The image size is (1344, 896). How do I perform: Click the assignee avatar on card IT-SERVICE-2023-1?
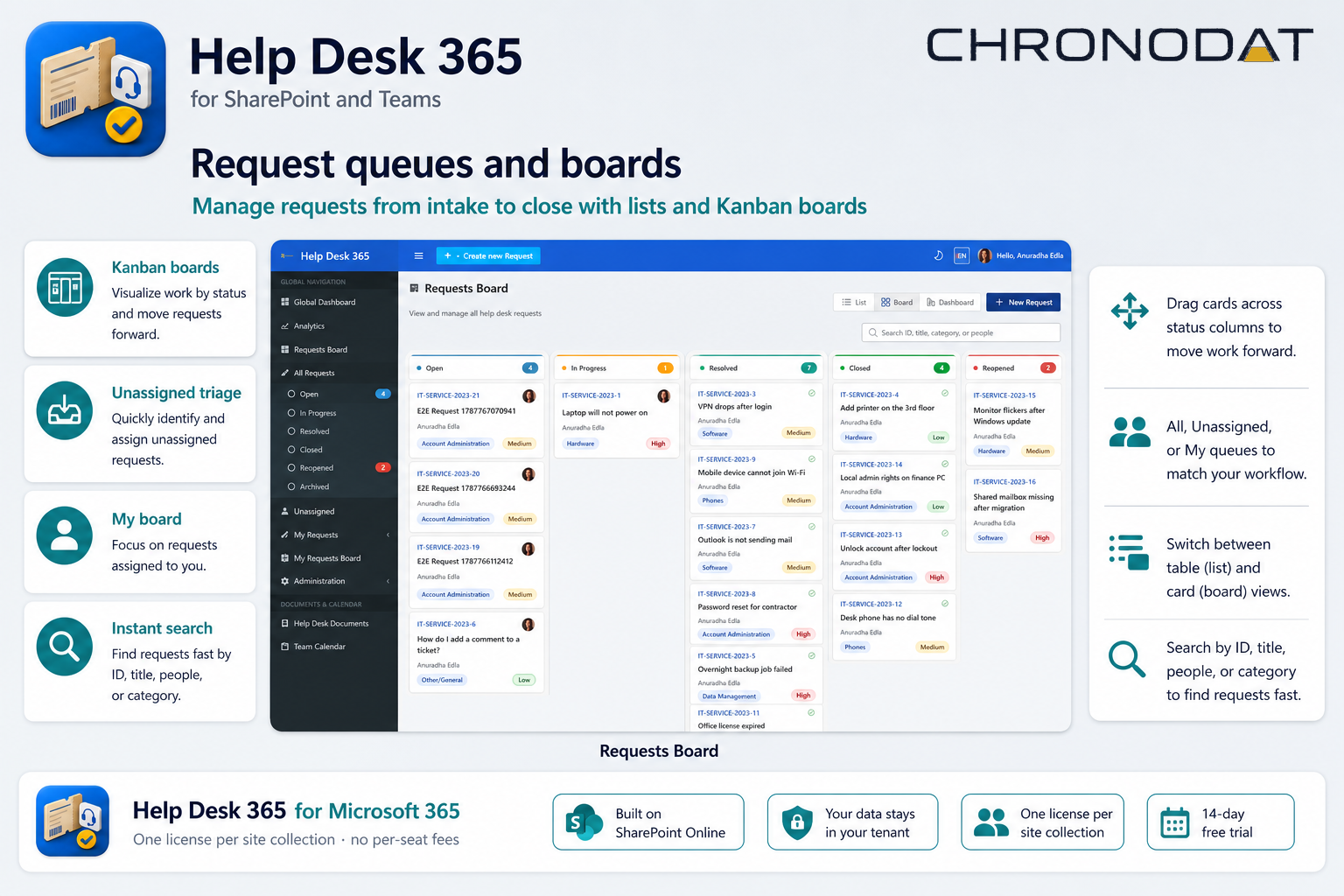coord(664,396)
